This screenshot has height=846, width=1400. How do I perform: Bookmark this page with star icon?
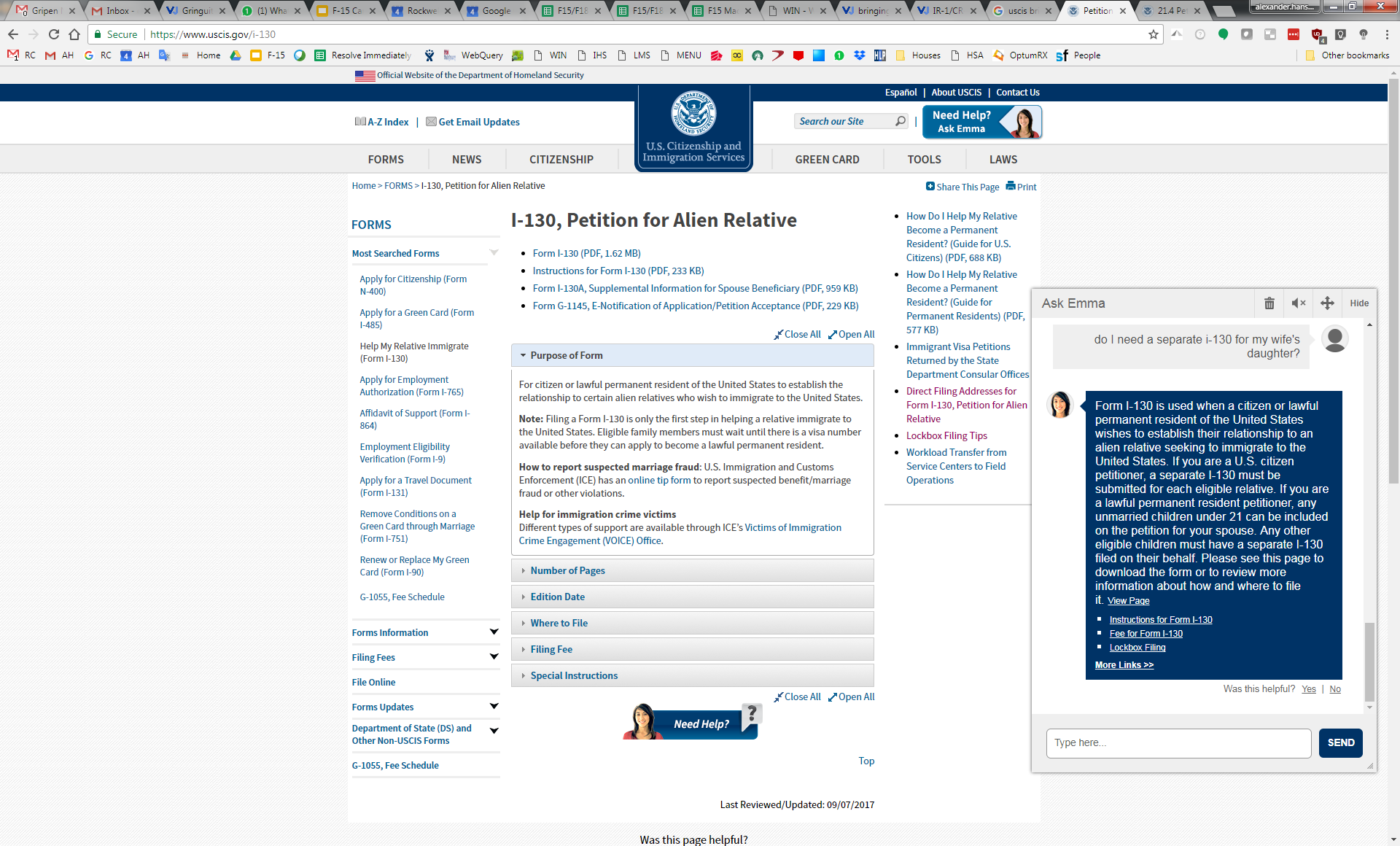point(1154,34)
